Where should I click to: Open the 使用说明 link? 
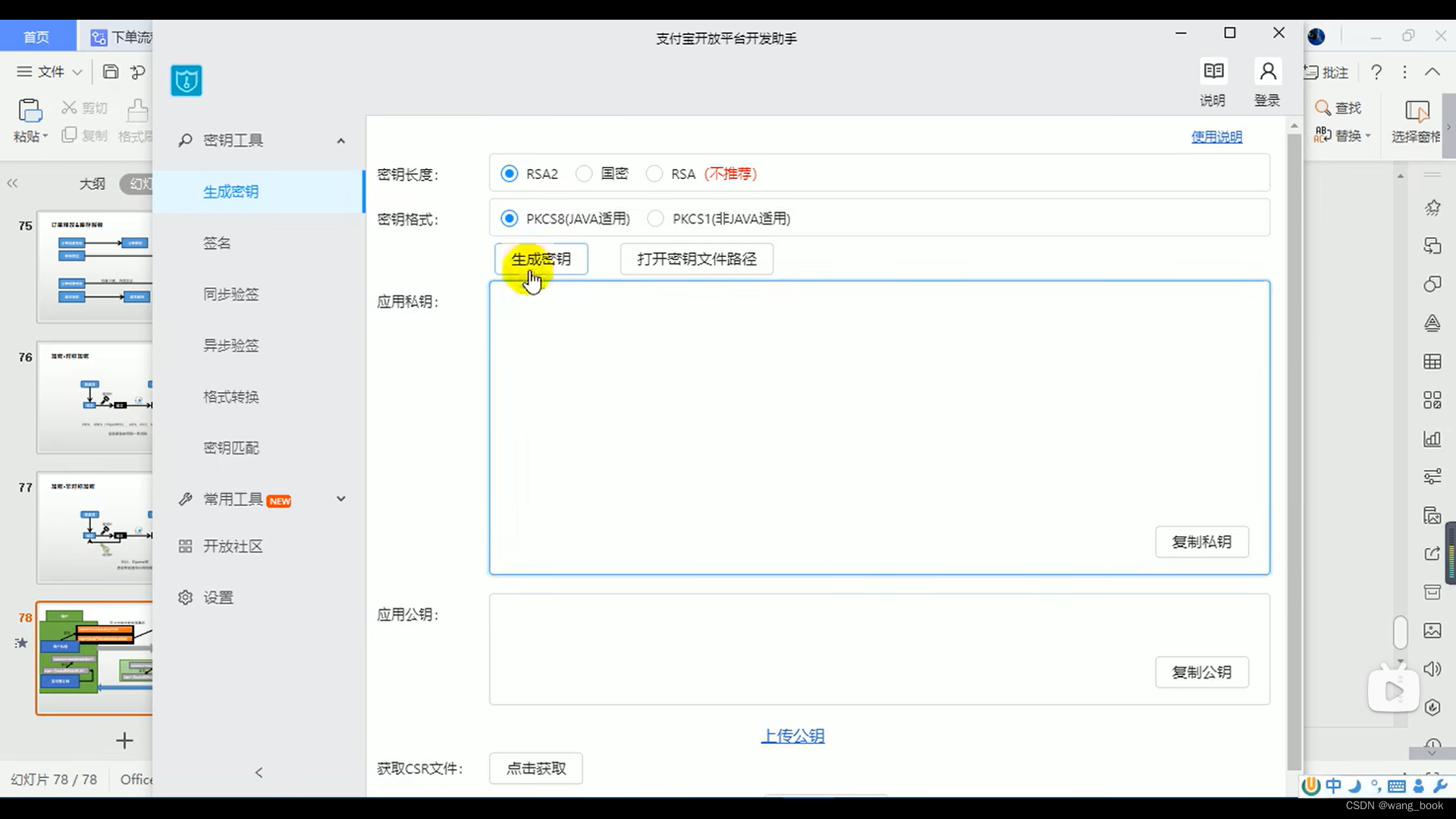(1217, 137)
